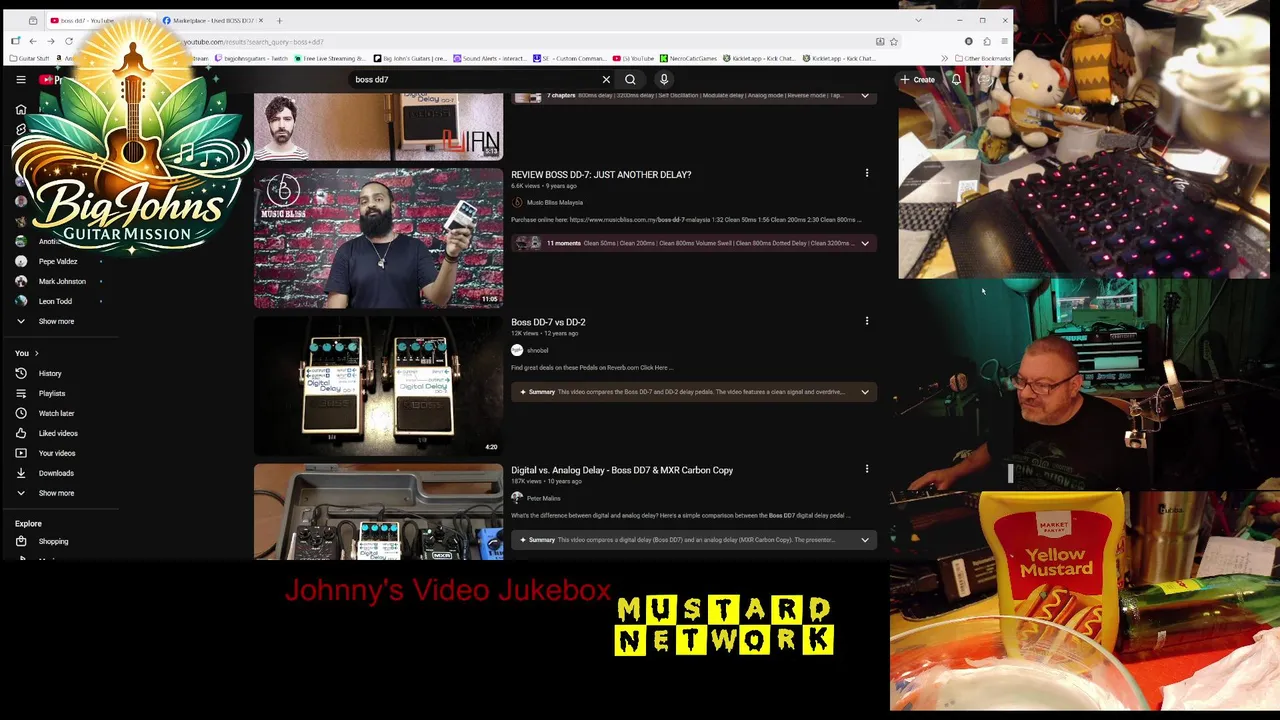
Task: Click the Create button
Action: pyautogui.click(x=917, y=79)
